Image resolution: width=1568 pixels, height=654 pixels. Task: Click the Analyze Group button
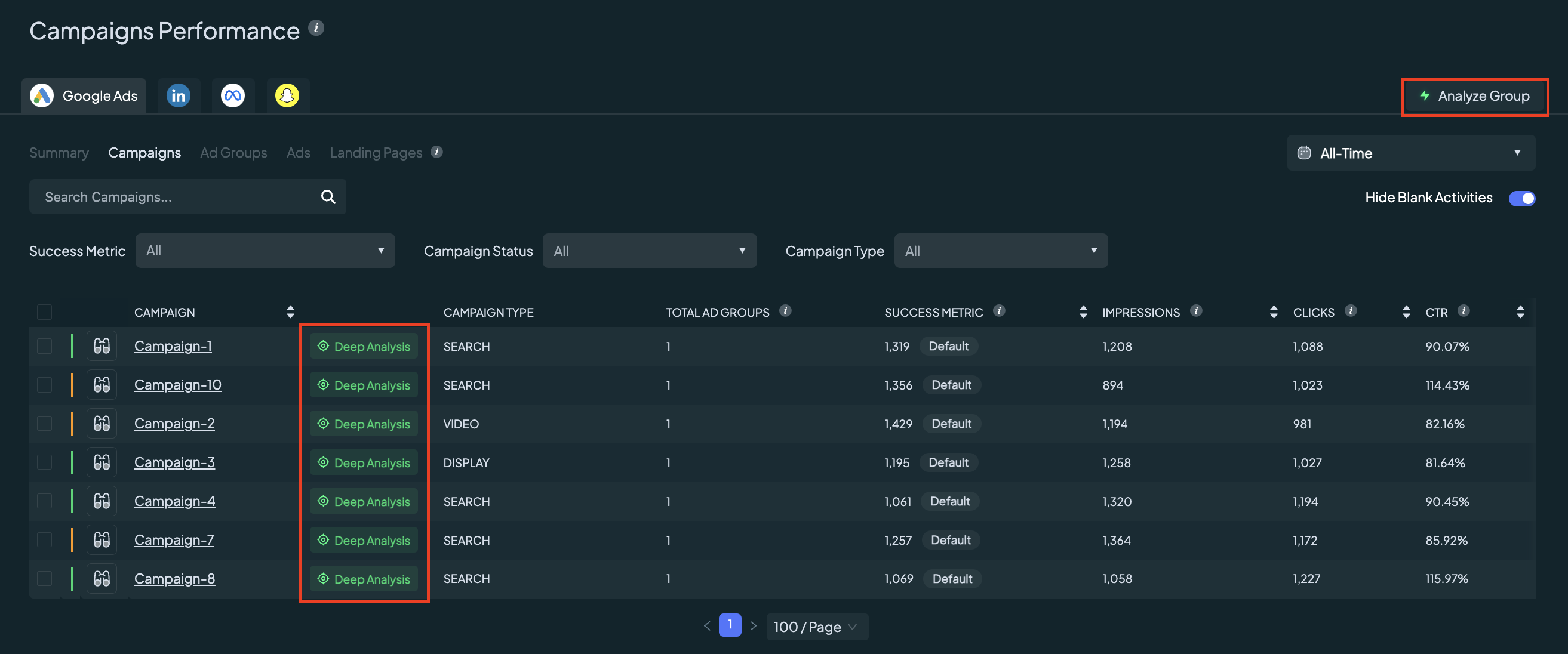click(x=1474, y=96)
